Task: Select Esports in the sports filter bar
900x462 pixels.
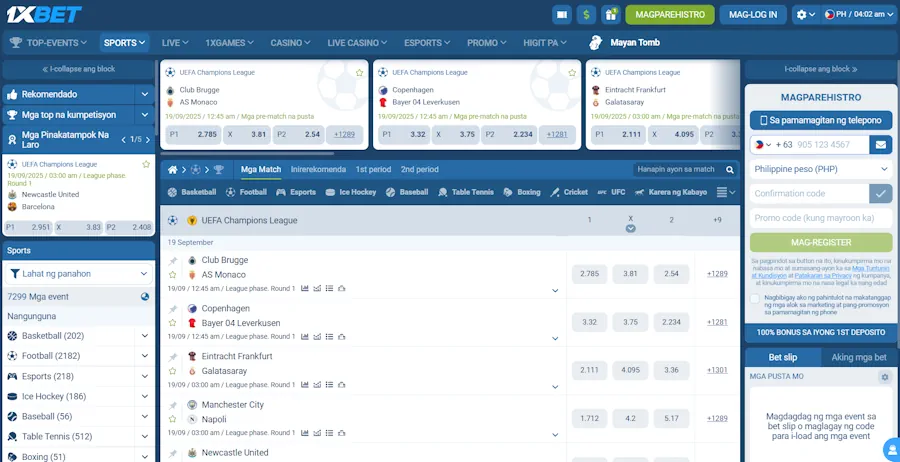Action: pos(296,192)
